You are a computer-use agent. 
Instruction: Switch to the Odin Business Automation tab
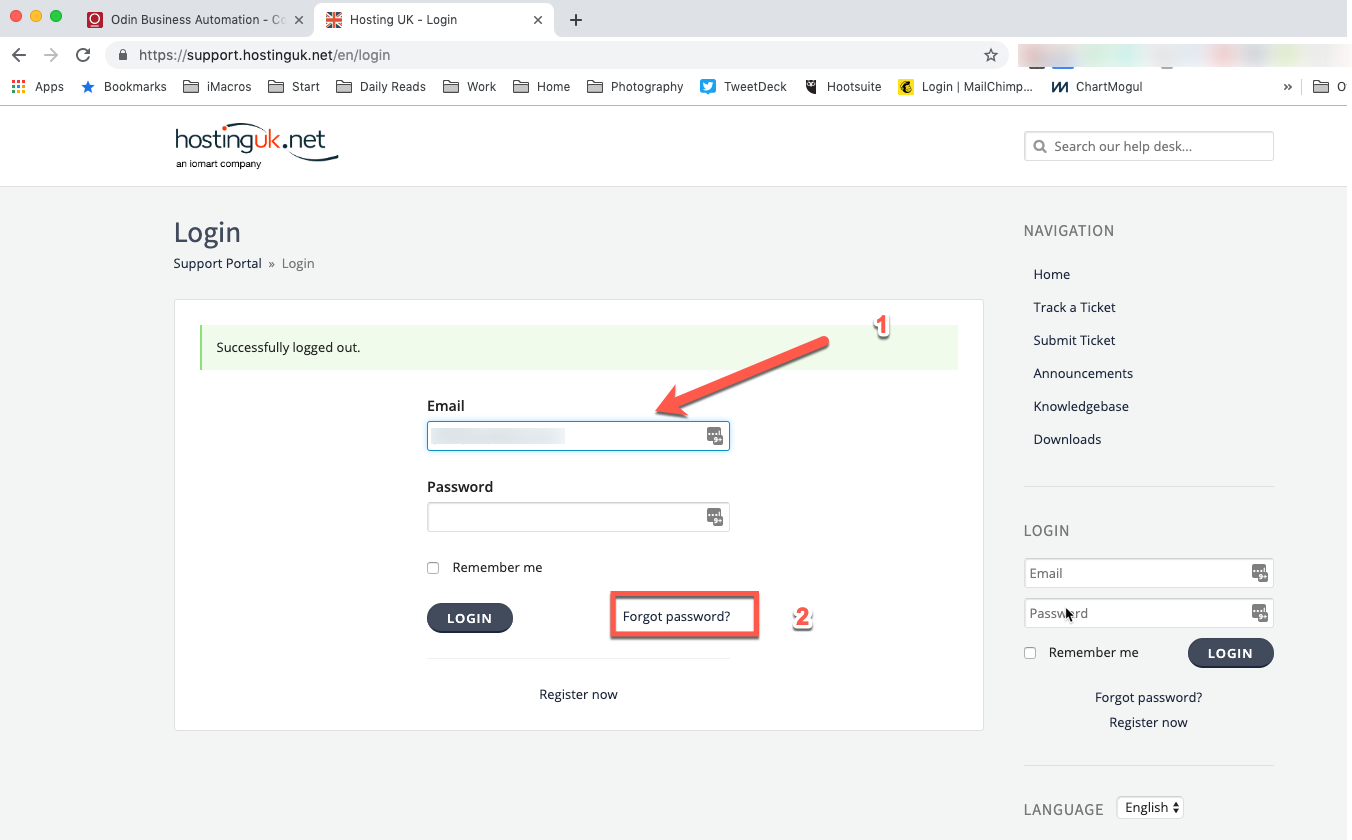coord(196,20)
